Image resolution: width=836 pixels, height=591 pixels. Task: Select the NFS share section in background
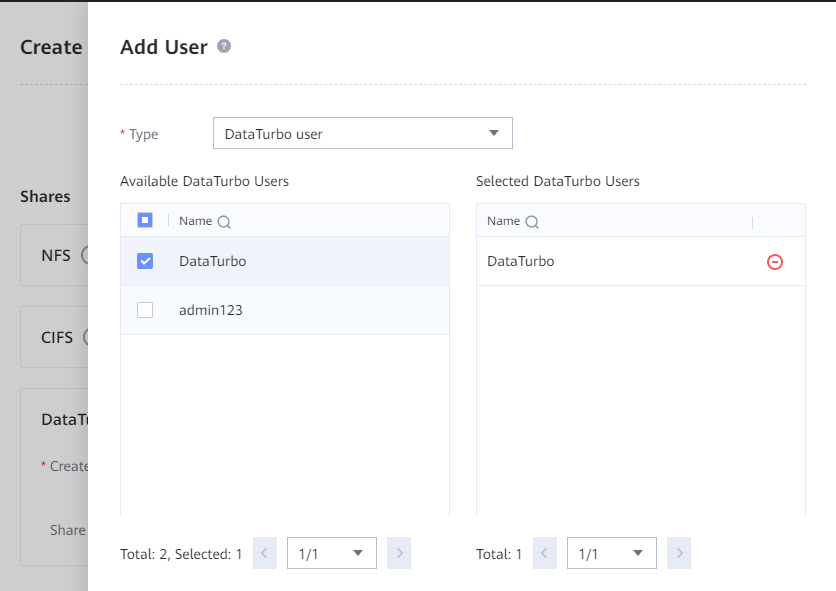55,255
